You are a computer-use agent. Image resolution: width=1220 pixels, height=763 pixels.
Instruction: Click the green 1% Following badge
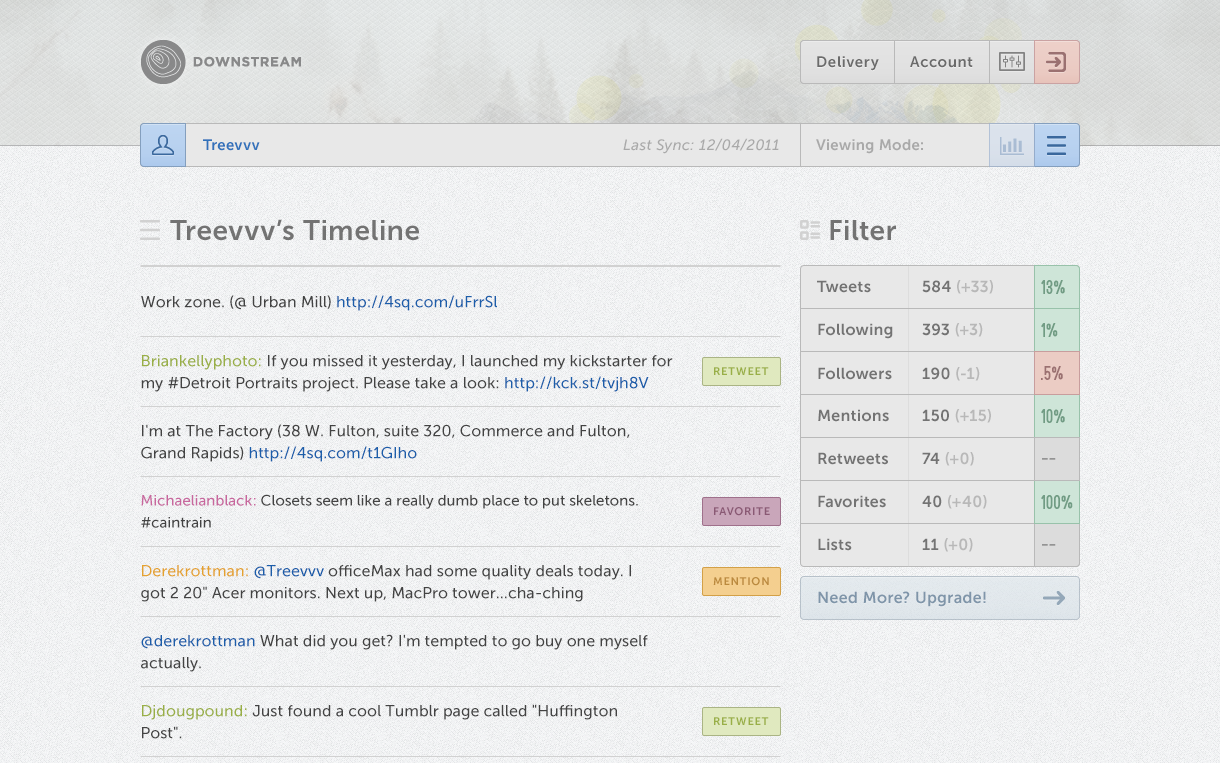[1057, 330]
